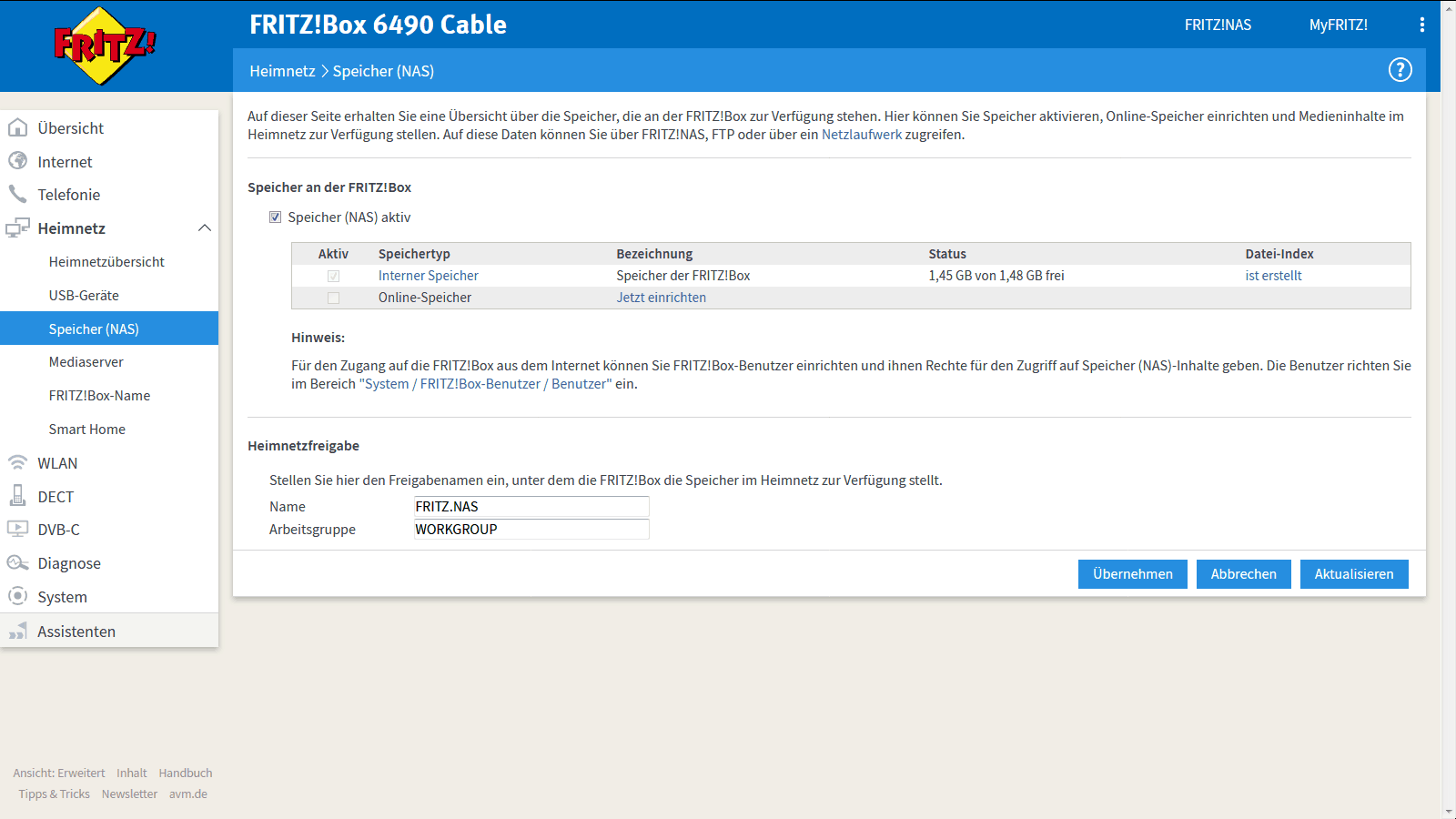
Task: Open the Newsletter footer link
Action: tap(129, 794)
